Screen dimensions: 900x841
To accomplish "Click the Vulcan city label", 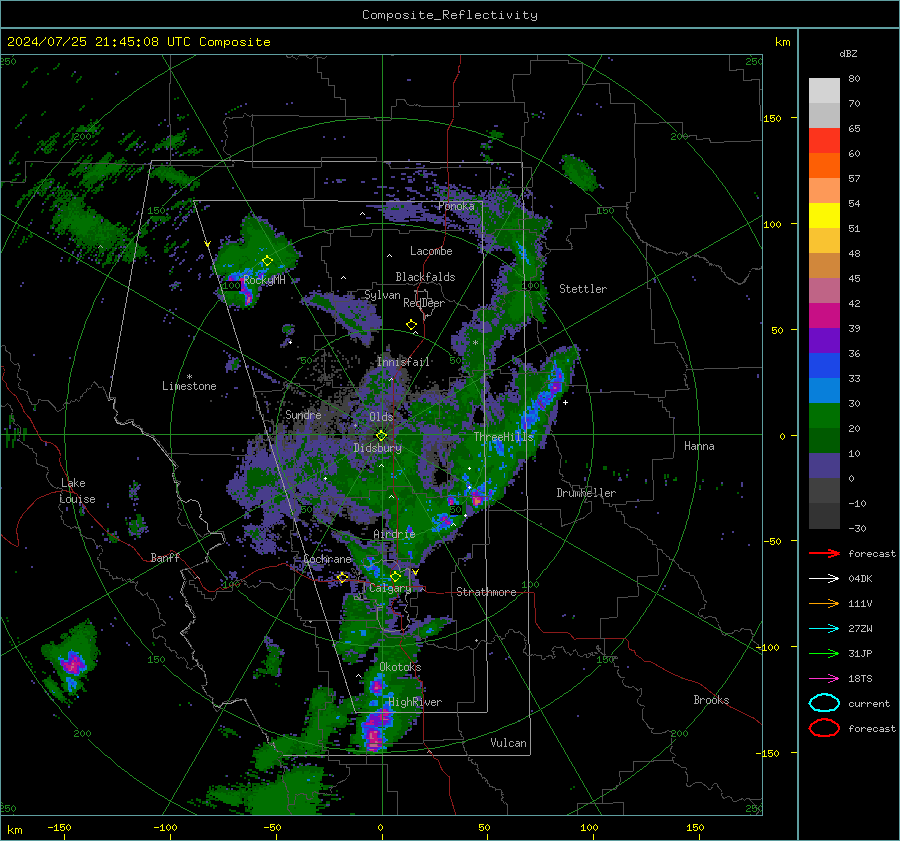I will (509, 743).
